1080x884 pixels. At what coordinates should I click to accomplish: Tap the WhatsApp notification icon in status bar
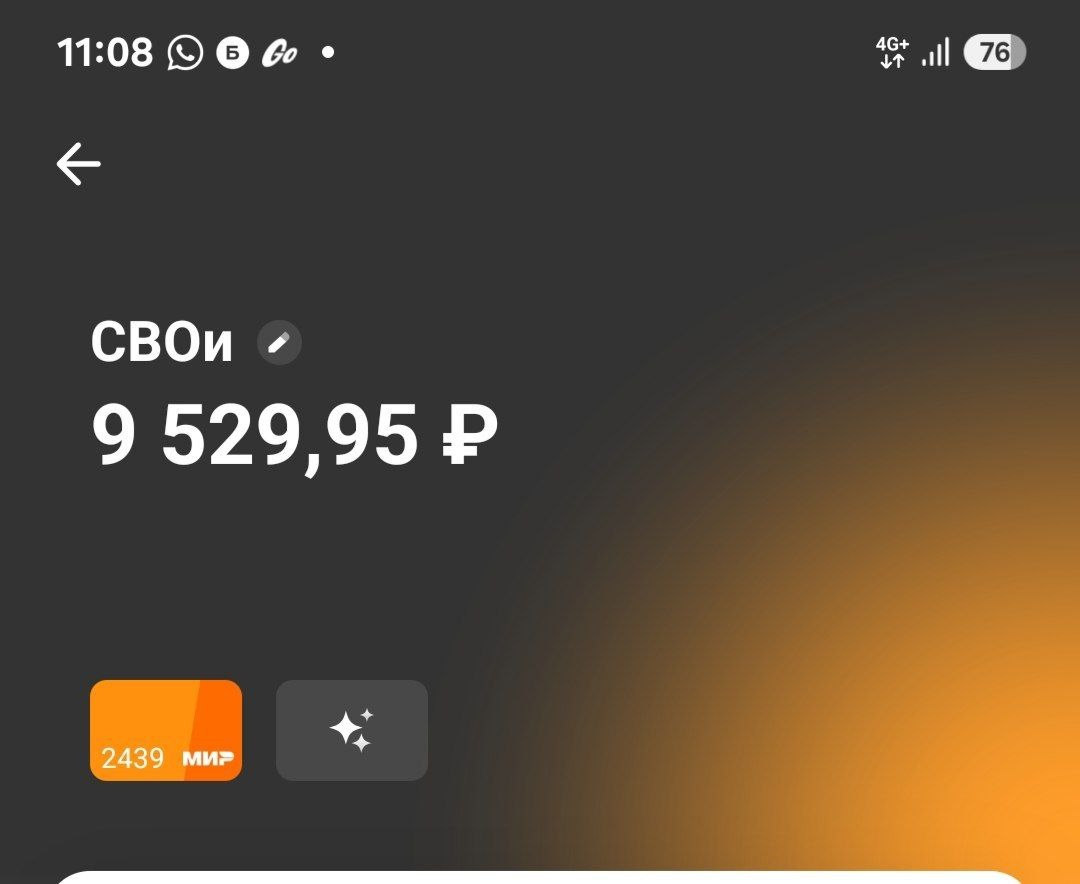185,53
